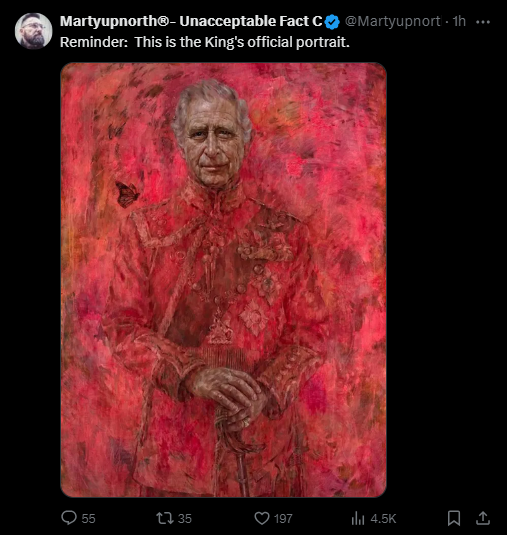Repost this post using the arrows icon
This screenshot has width=507, height=535.
(165, 518)
